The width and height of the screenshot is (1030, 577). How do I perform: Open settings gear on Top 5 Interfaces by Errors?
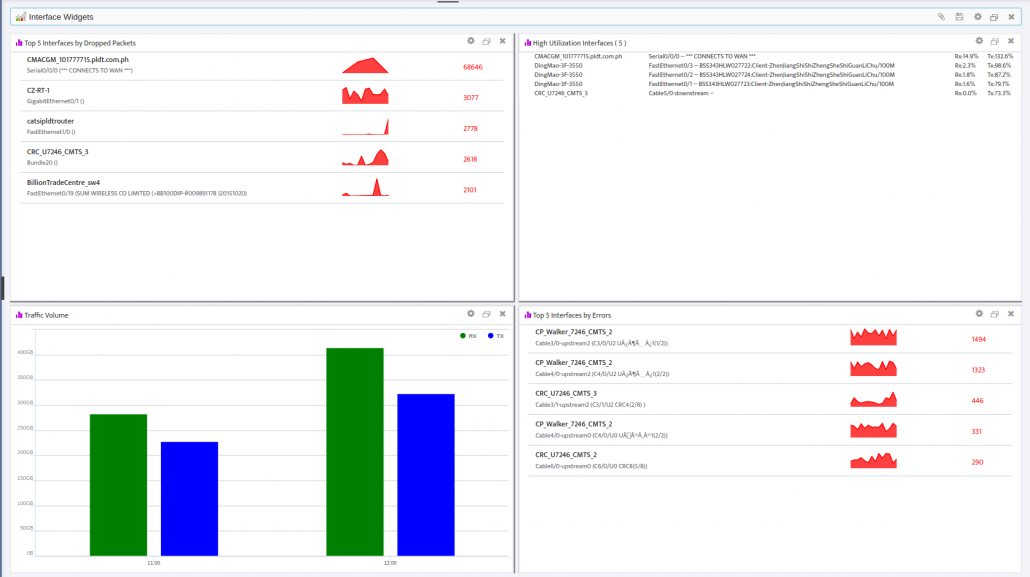coord(978,313)
